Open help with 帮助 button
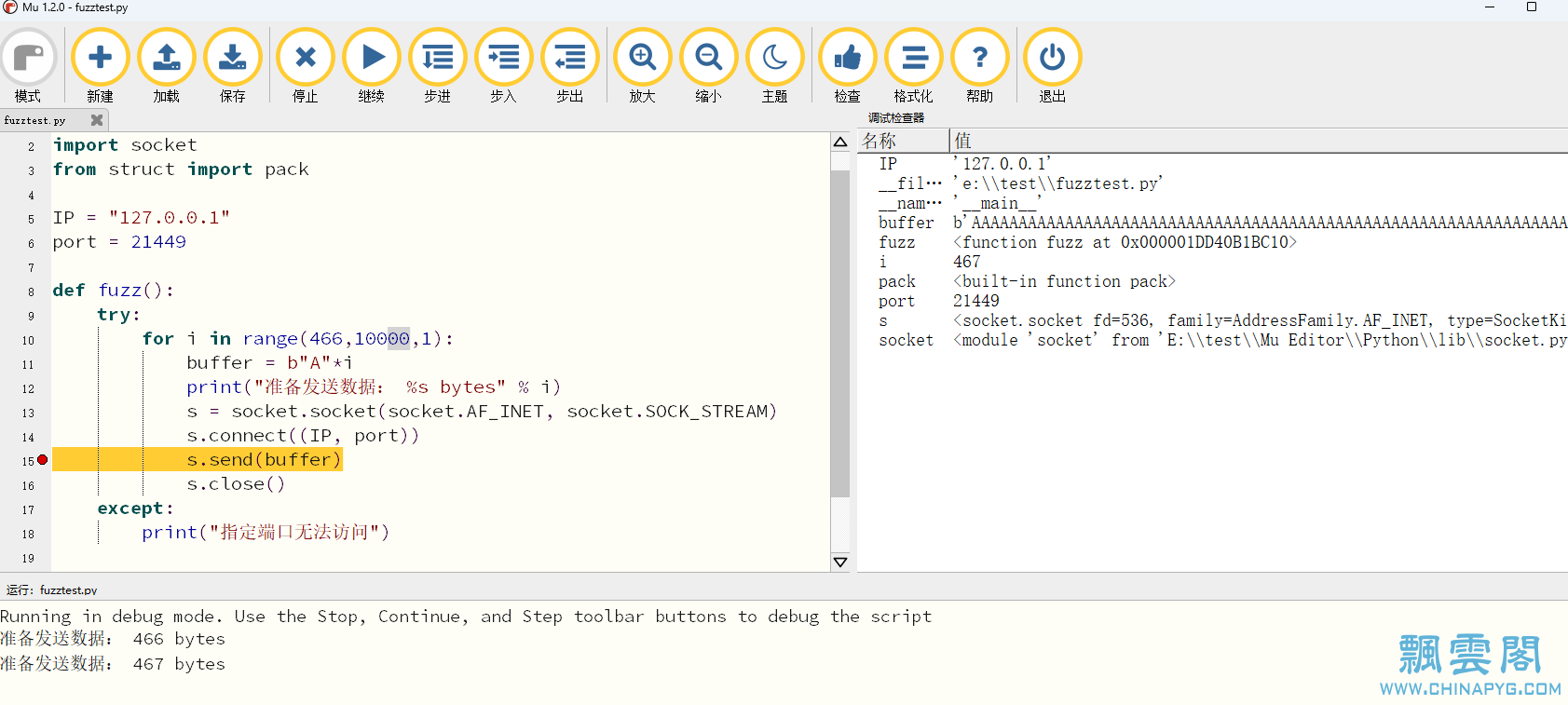The height and width of the screenshot is (705, 1568). (979, 65)
